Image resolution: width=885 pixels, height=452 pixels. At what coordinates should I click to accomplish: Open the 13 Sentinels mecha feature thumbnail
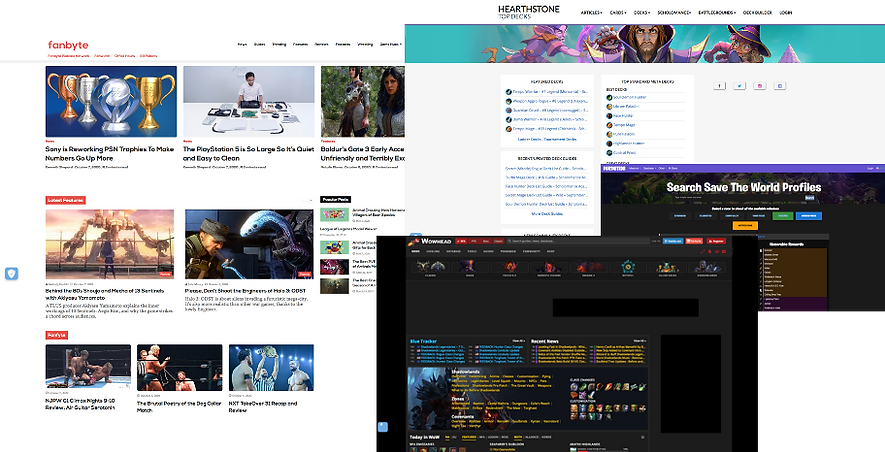109,244
